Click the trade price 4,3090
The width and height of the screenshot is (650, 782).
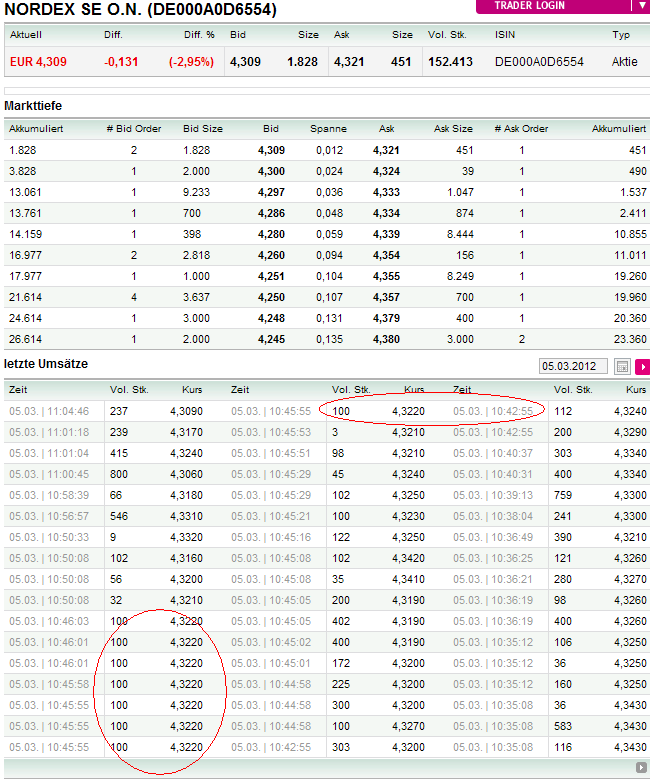click(187, 411)
